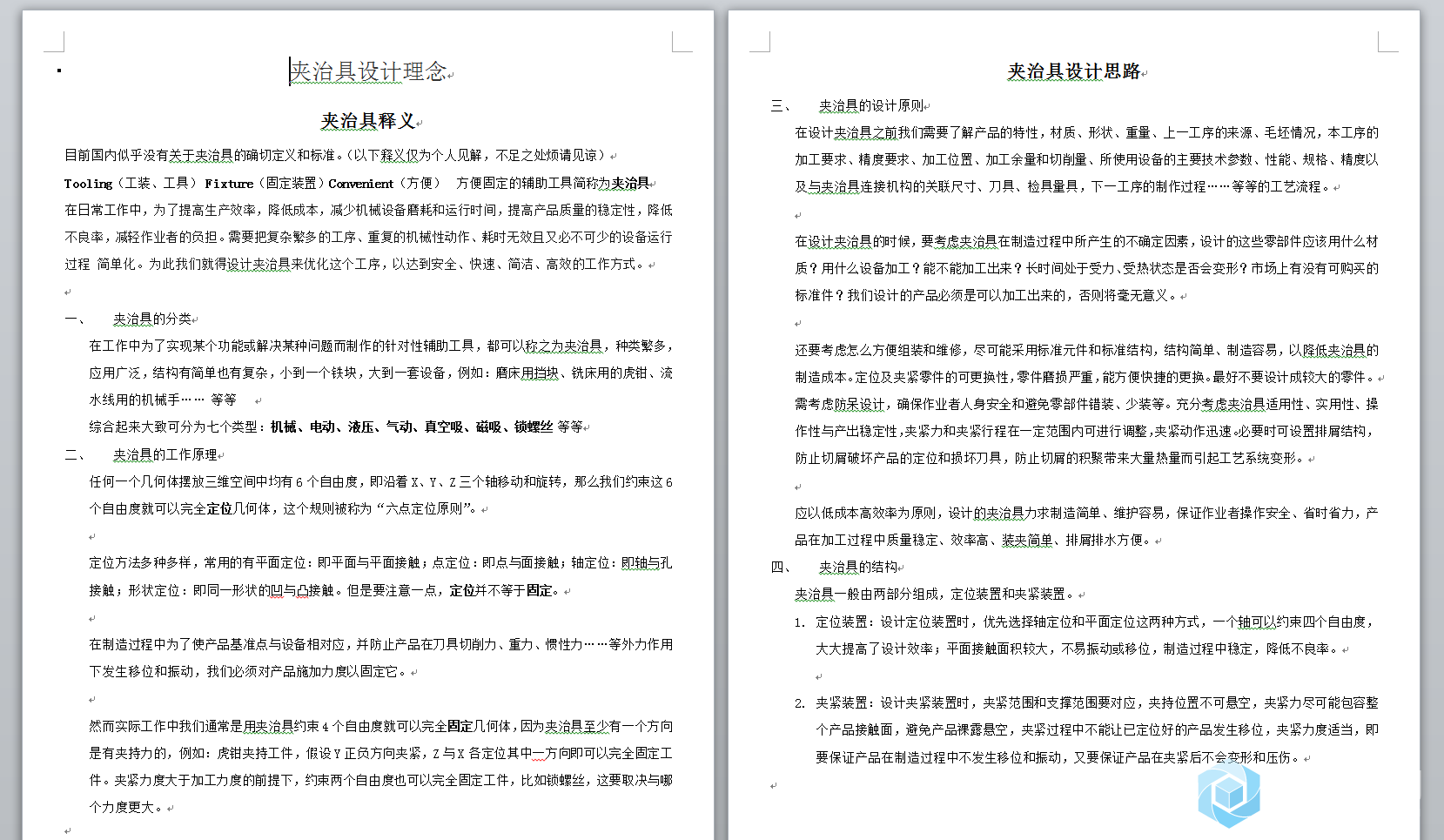
Task: Click the line starting "接触；形状定位"
Action: [x=326, y=590]
